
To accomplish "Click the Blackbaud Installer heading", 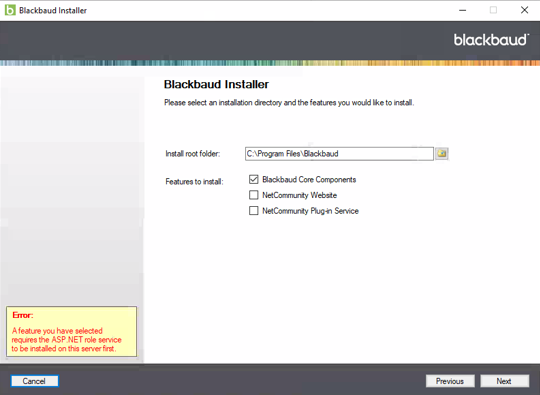I will (216, 84).
